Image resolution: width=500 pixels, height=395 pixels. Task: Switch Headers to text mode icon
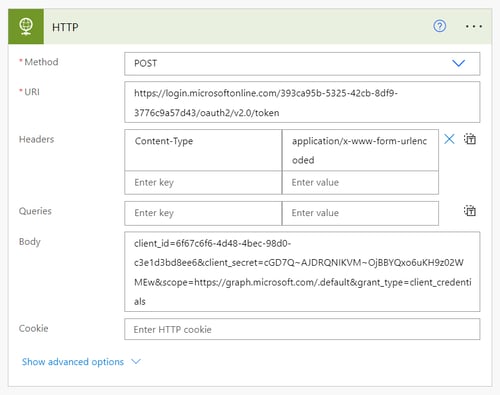[470, 139]
